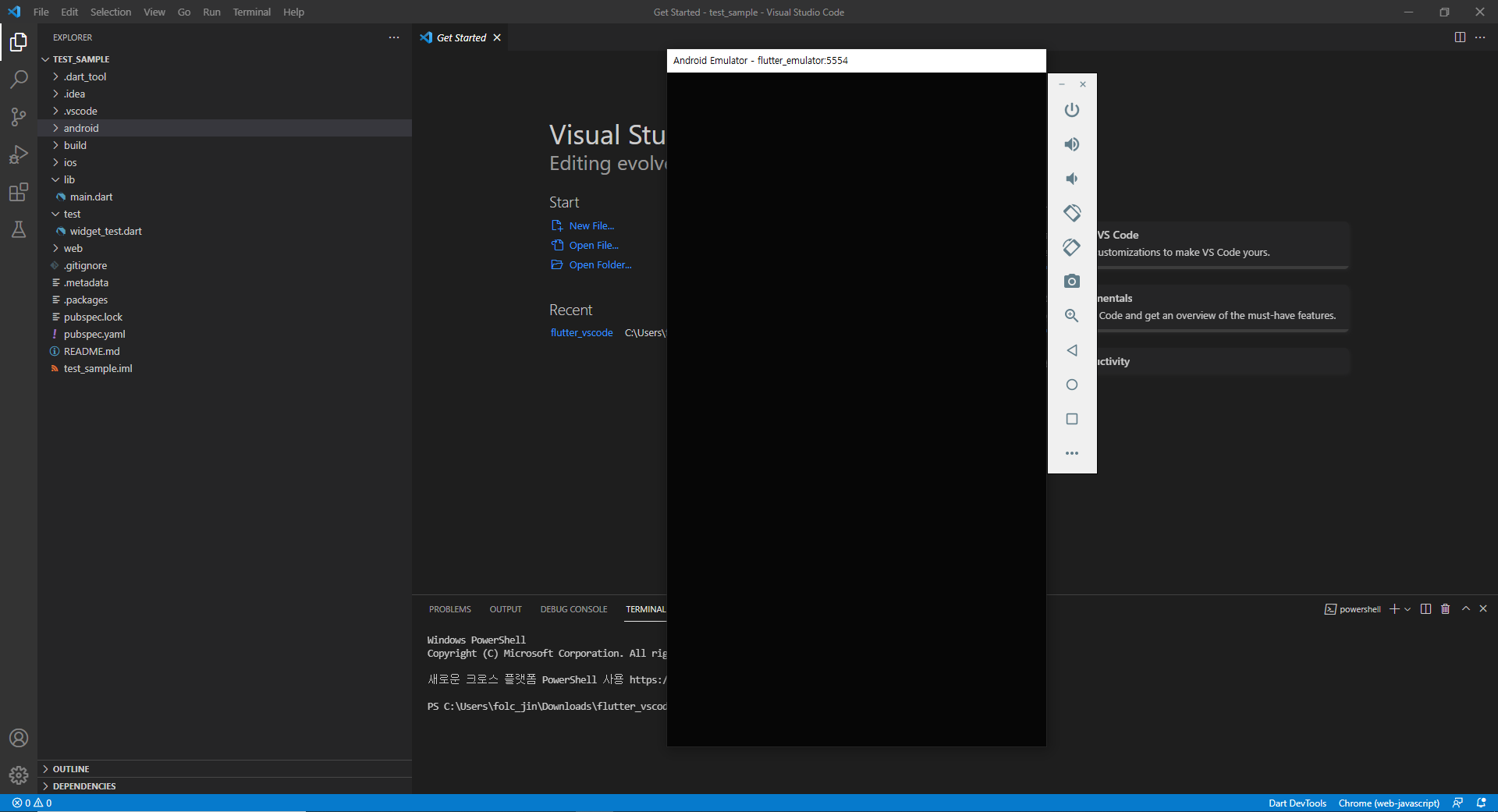Viewport: 1498px width, 812px height.
Task: Open pubspec.yaml file
Action: pos(225,334)
